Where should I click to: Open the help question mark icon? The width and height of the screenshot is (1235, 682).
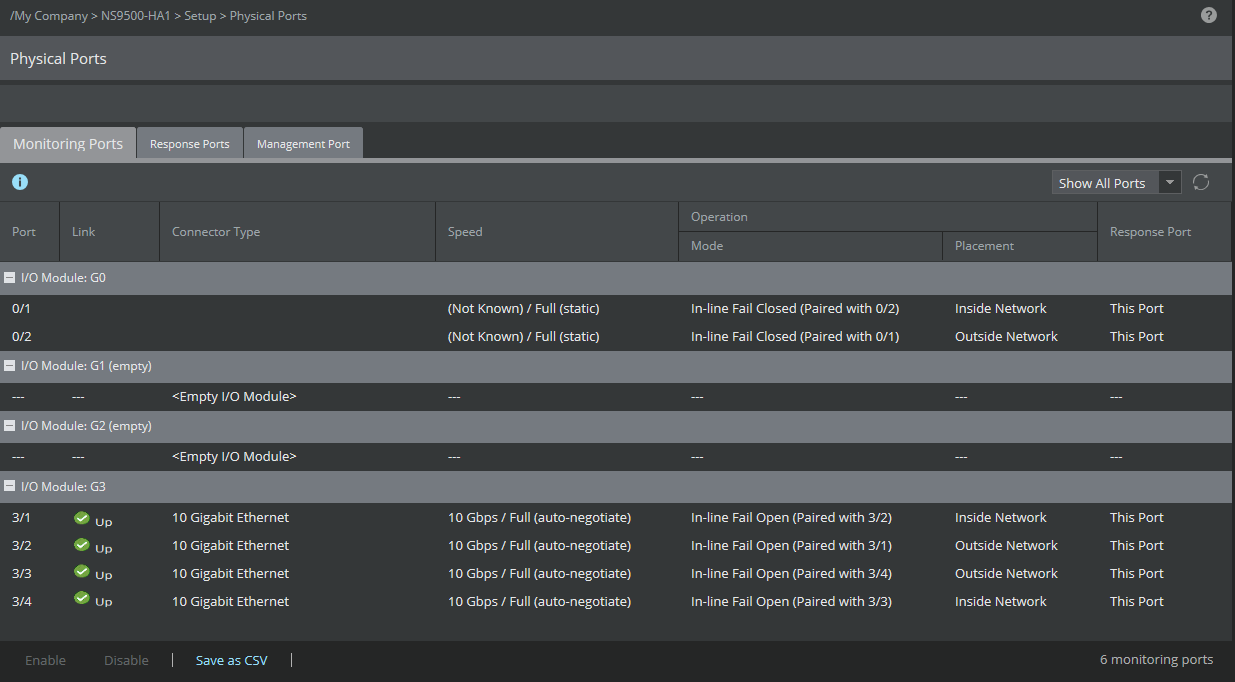(x=1209, y=15)
